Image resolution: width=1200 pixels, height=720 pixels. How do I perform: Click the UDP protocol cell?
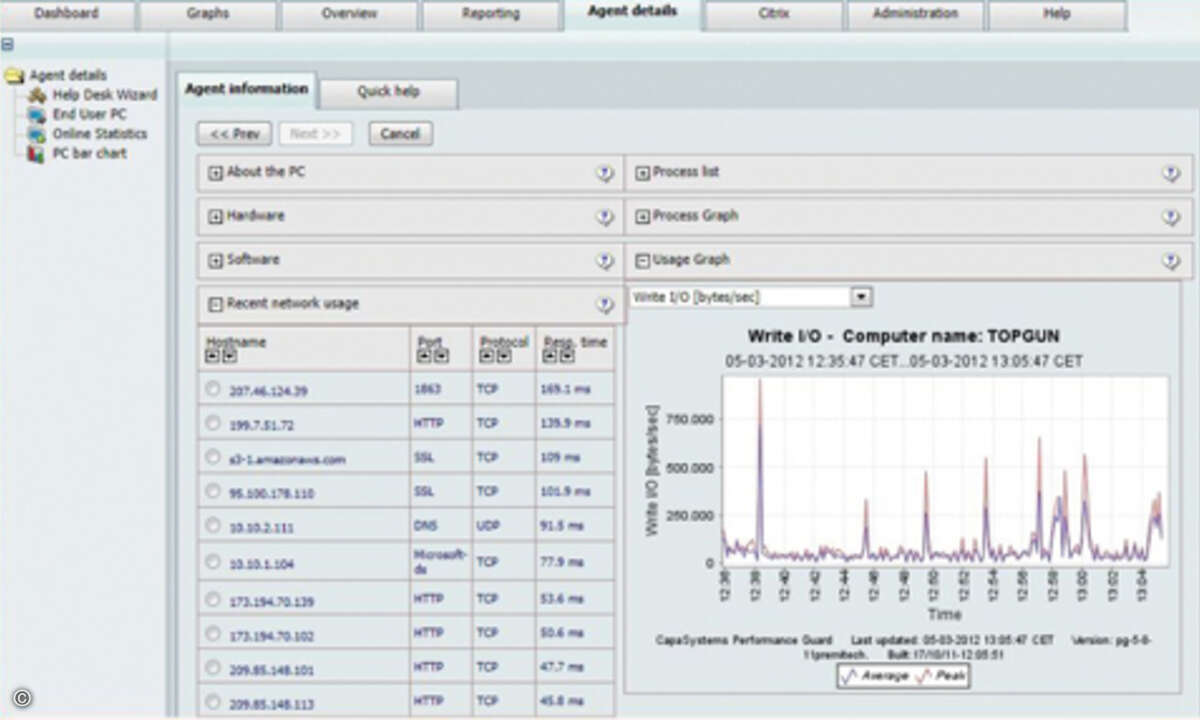(504, 525)
